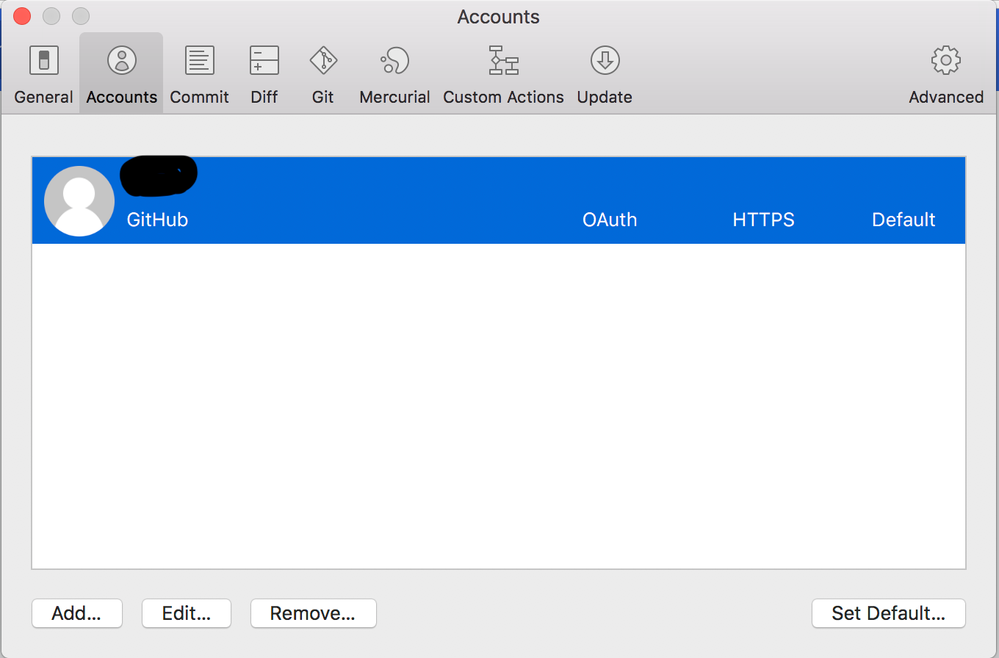Open Custom Actions preferences icon
Viewport: 999px width, 658px height.
503,61
